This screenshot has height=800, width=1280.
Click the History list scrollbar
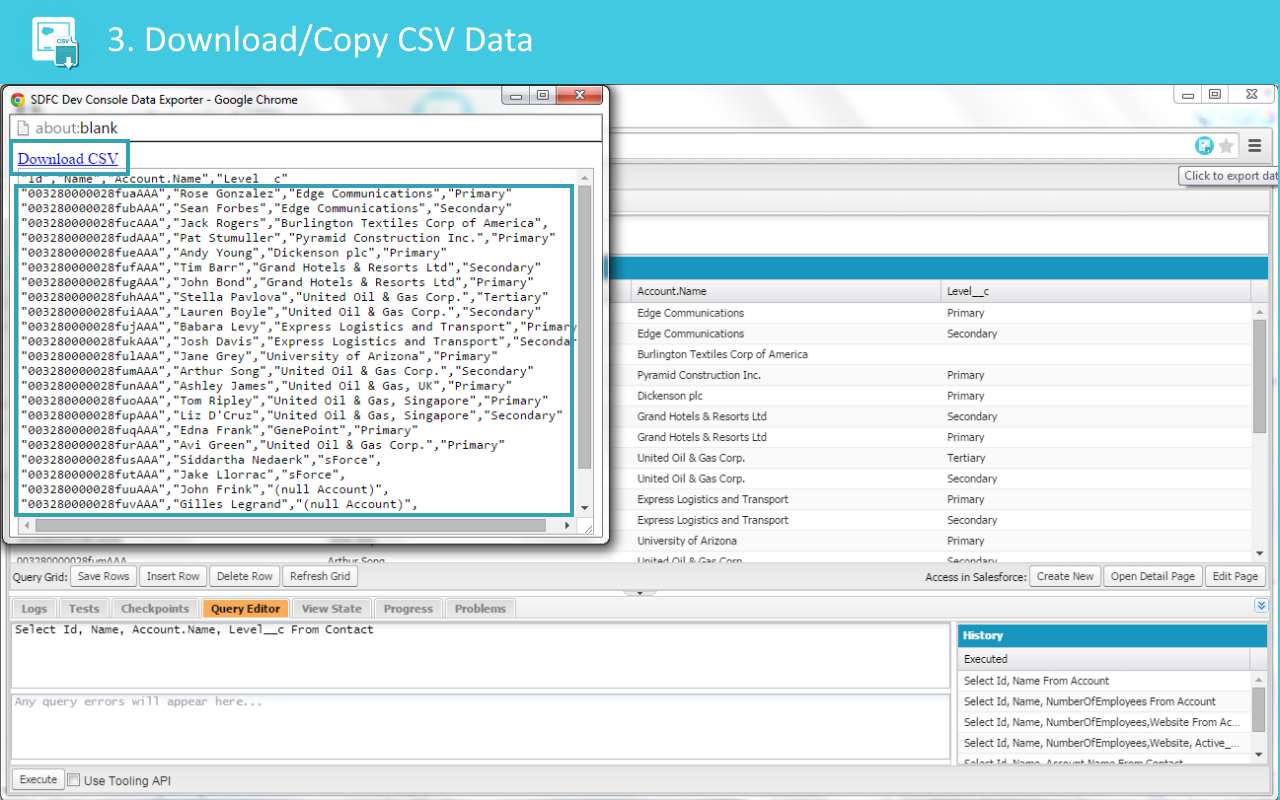1258,708
